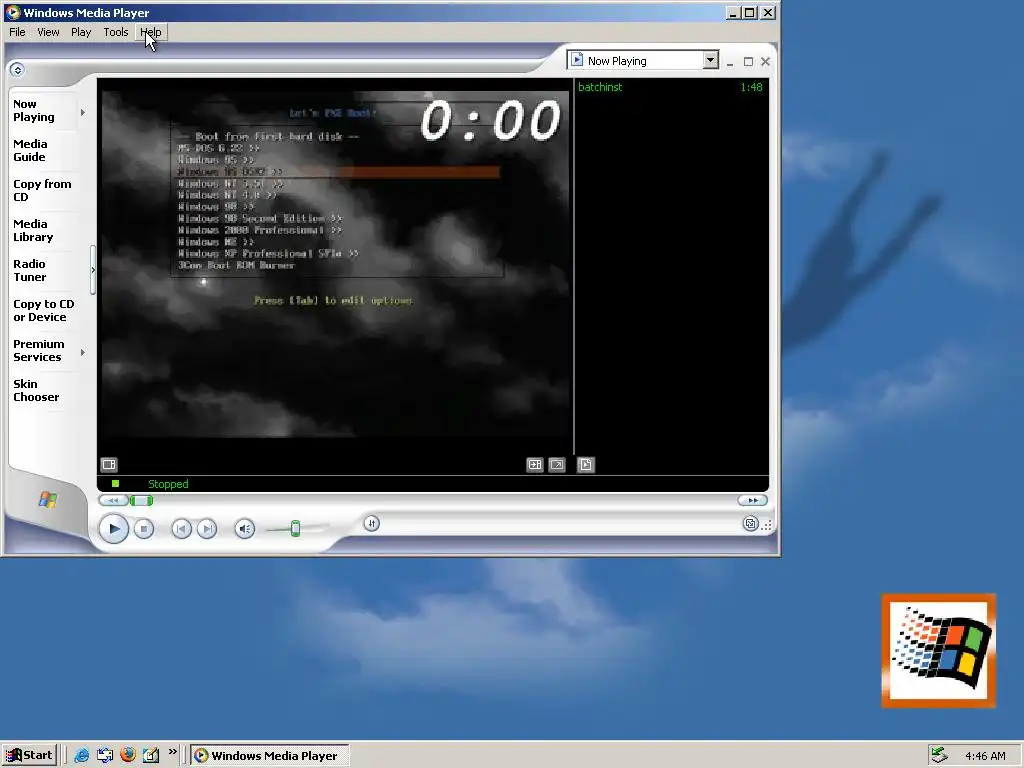Go to Copy from CD
Viewport: 1024px width, 768px height.
coord(42,190)
